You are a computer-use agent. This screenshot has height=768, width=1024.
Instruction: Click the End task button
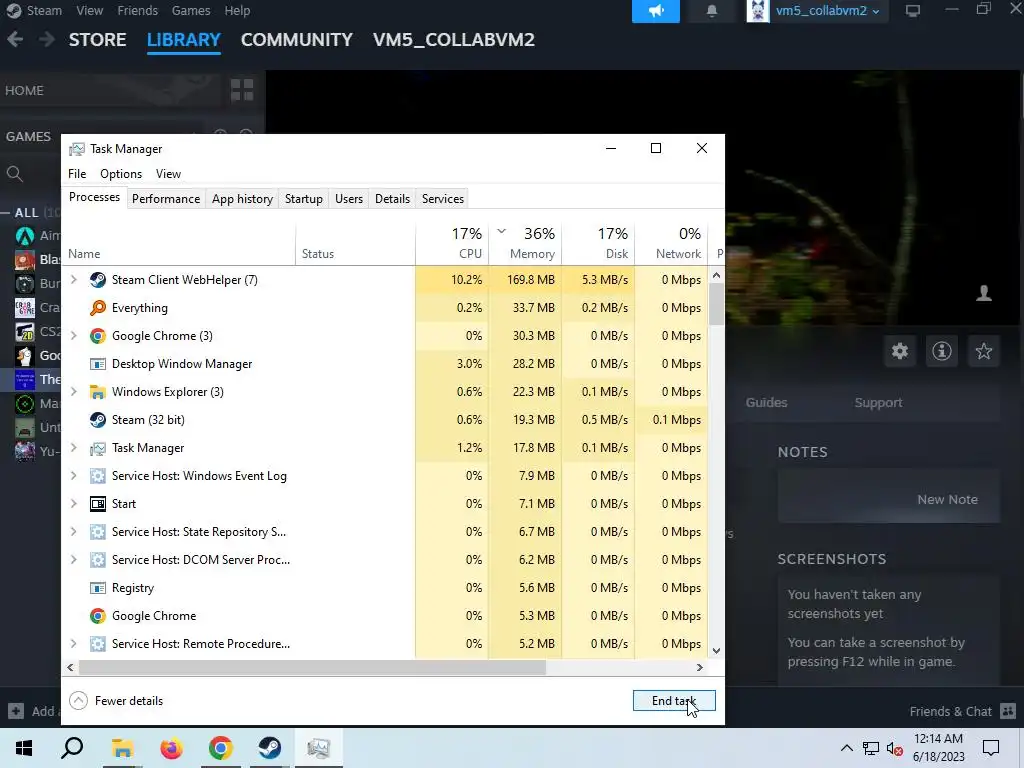click(x=674, y=701)
